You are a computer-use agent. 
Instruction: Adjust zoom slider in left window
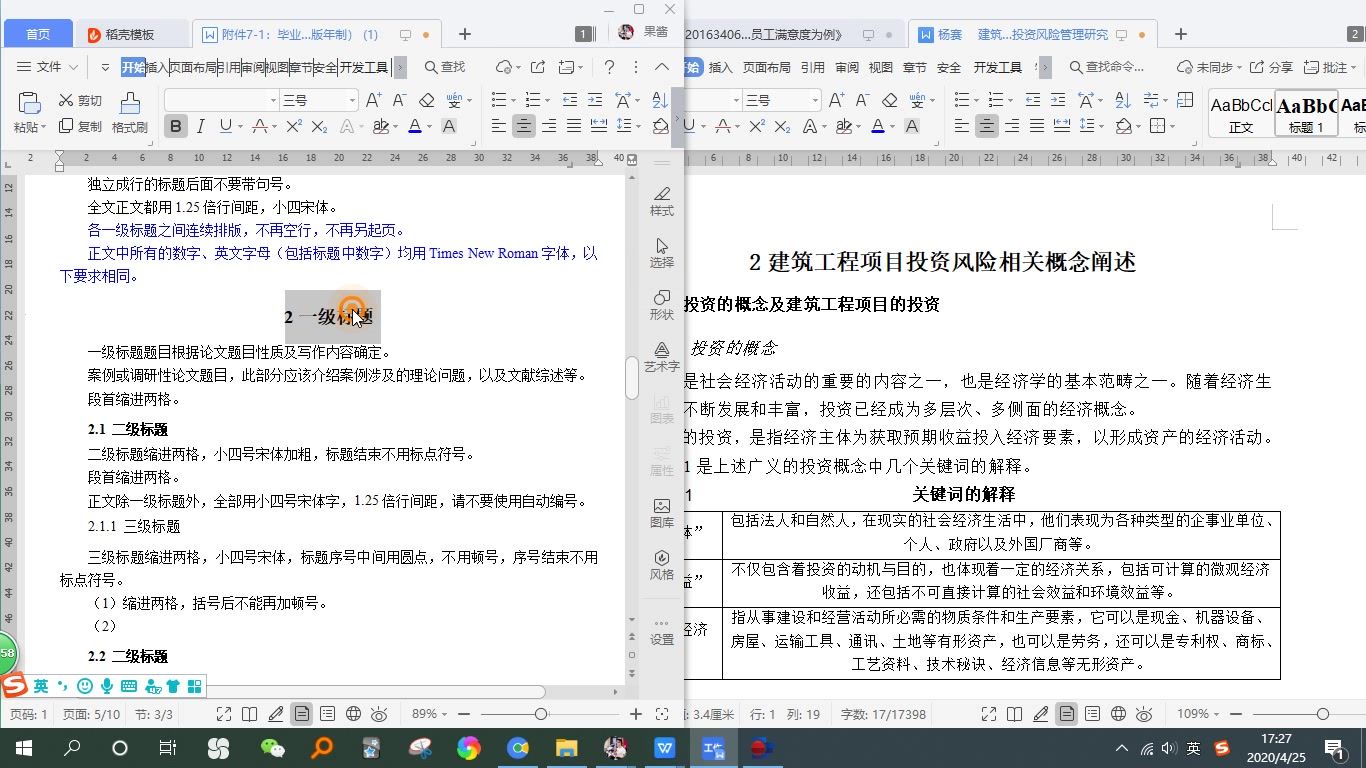pos(541,714)
